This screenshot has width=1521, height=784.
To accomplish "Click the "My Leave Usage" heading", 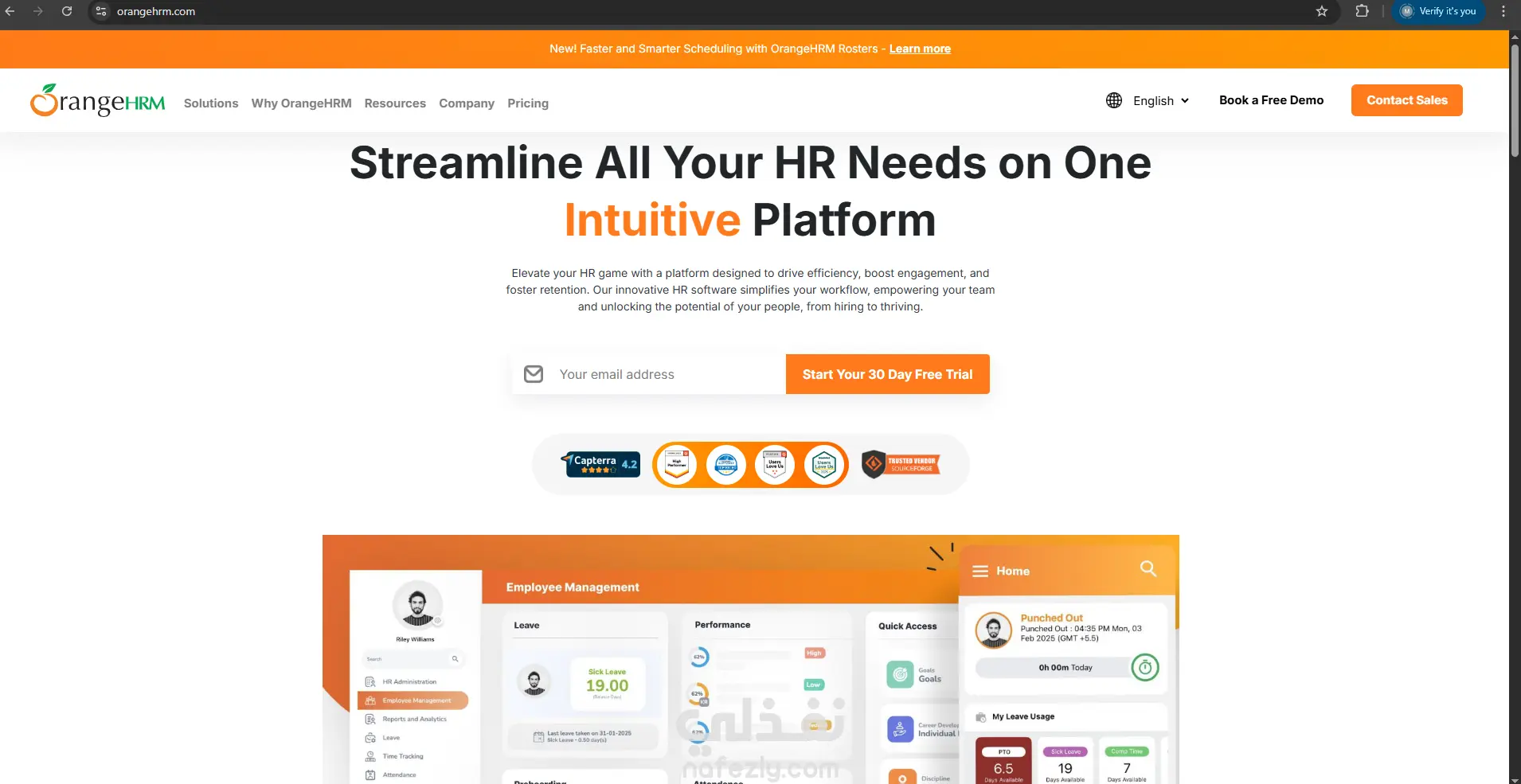I will click(1023, 716).
